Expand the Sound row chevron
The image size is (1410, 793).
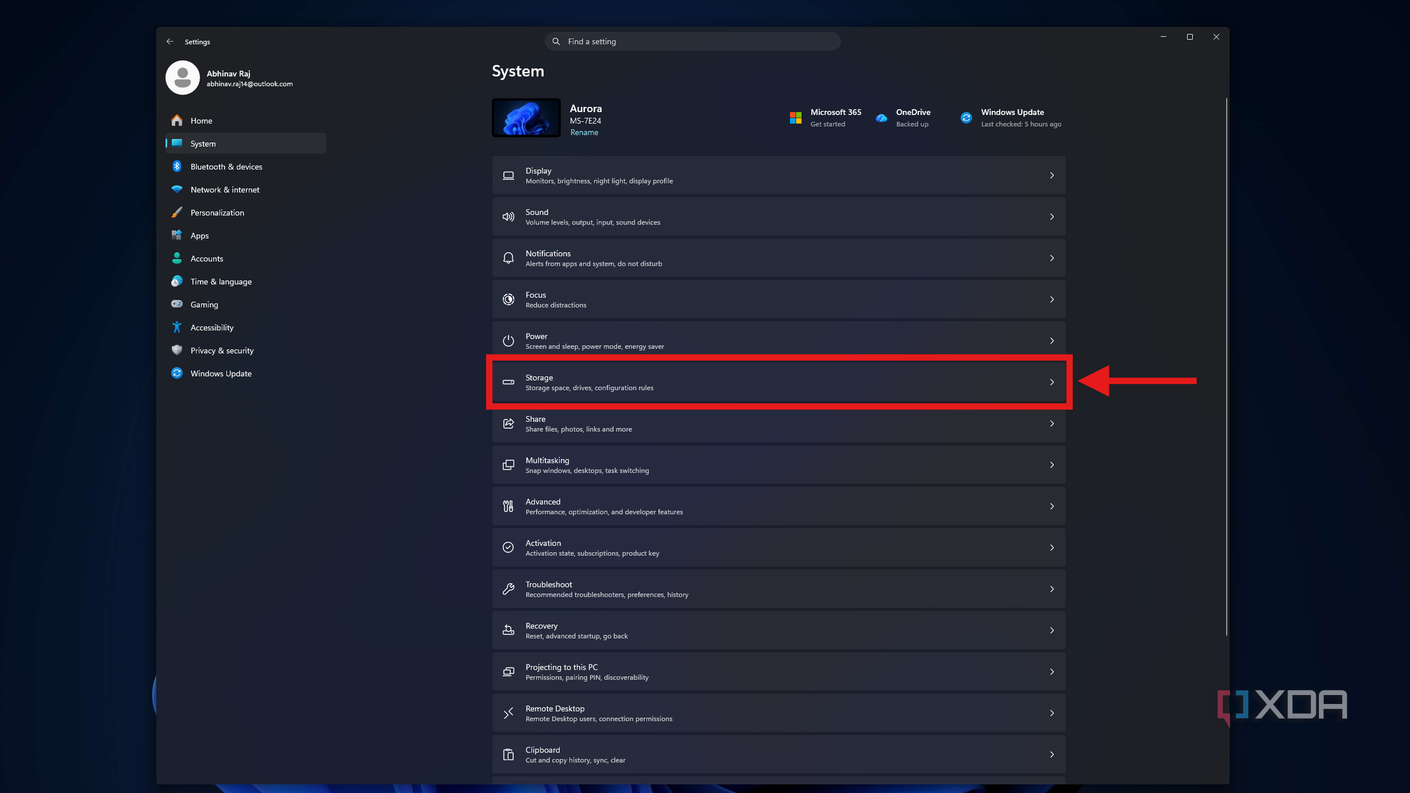tap(1052, 217)
